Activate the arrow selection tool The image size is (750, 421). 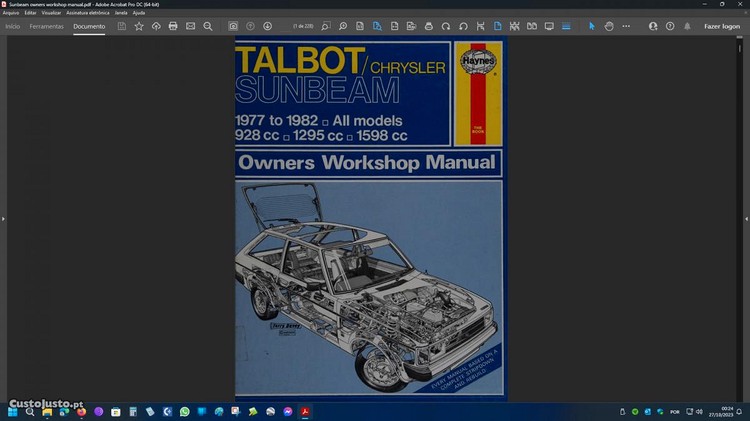click(x=591, y=26)
